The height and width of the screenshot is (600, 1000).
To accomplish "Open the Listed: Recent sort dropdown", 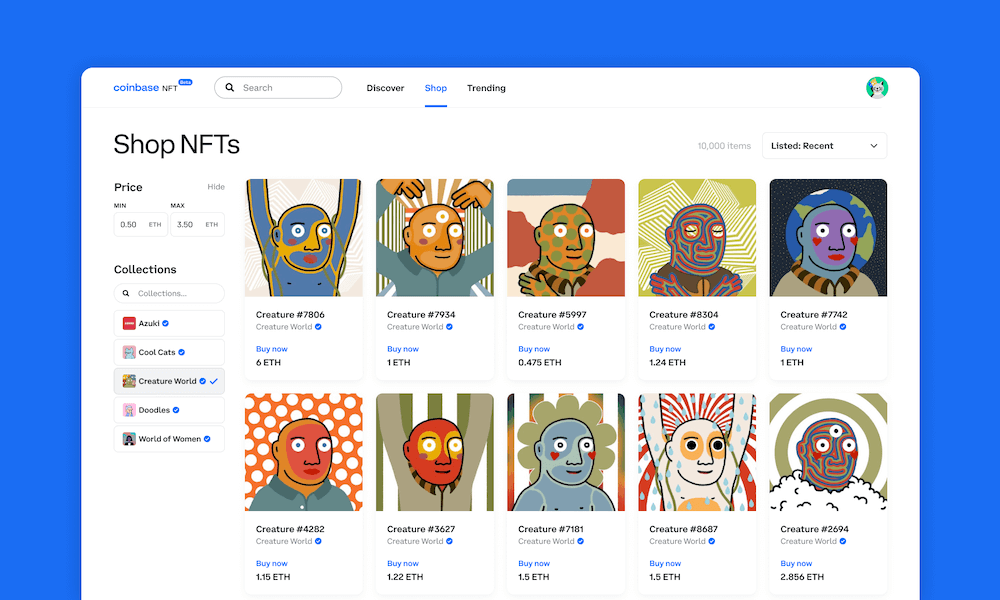I will tap(823, 146).
